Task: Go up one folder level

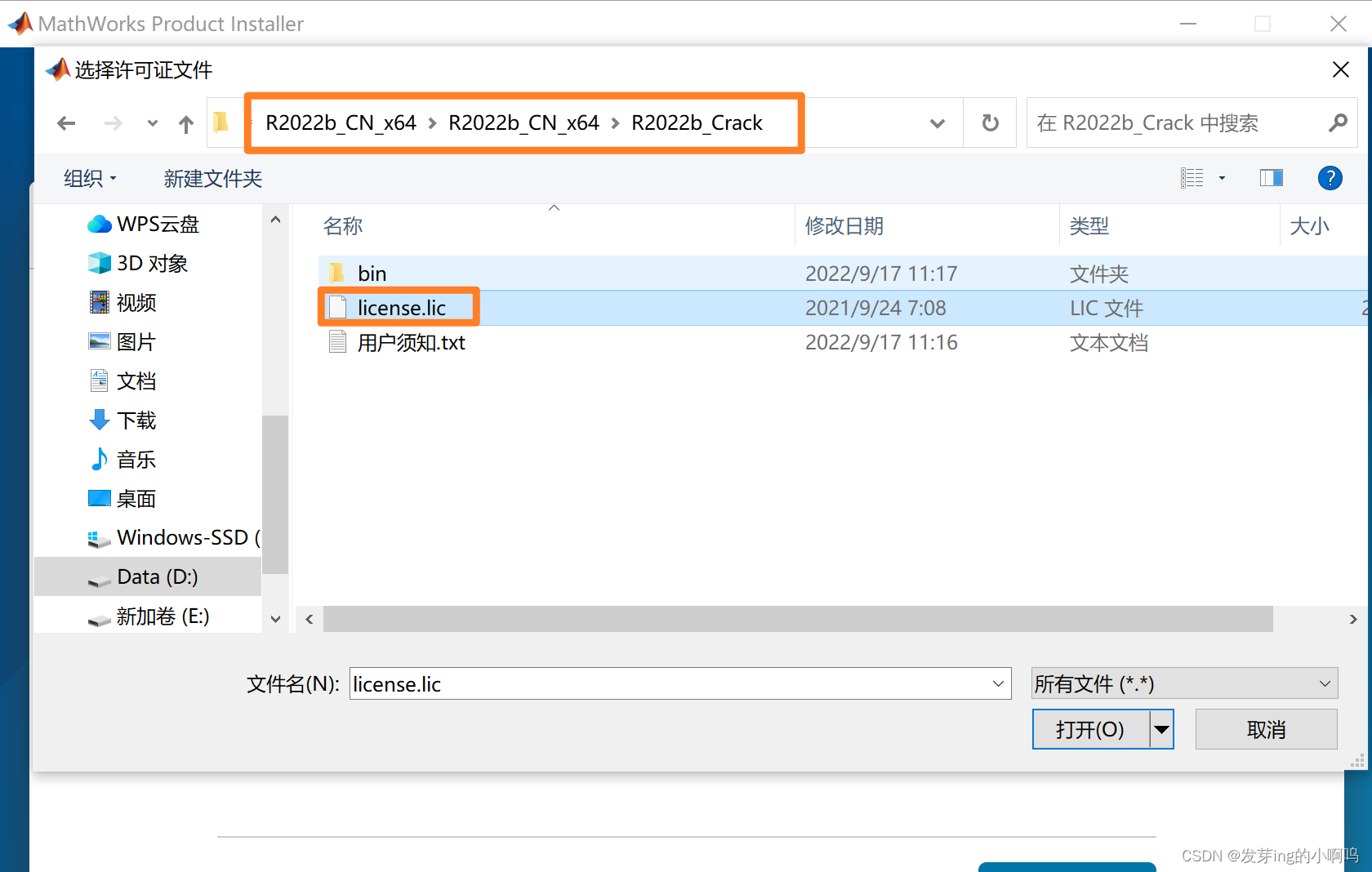Action: (186, 124)
